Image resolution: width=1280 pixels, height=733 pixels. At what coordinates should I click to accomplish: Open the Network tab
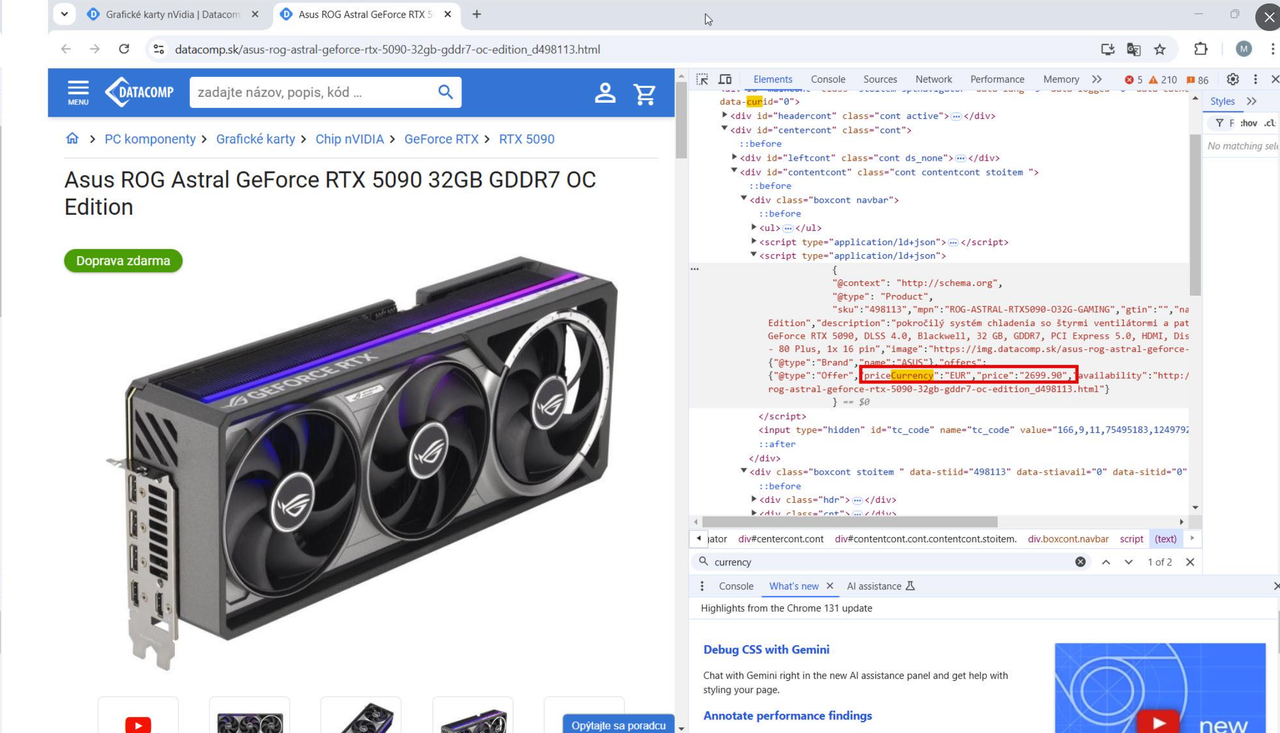pyautogui.click(x=934, y=79)
